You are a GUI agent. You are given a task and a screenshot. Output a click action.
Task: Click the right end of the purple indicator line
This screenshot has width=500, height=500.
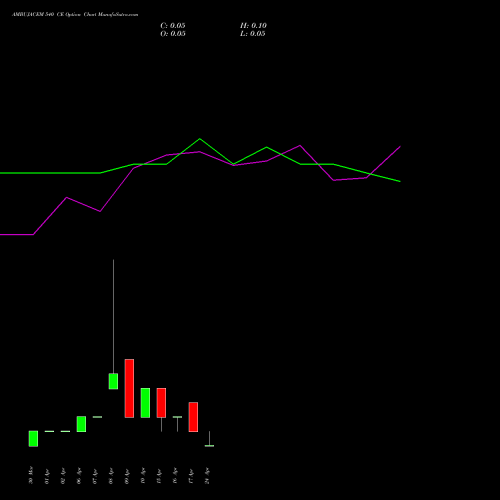400,146
